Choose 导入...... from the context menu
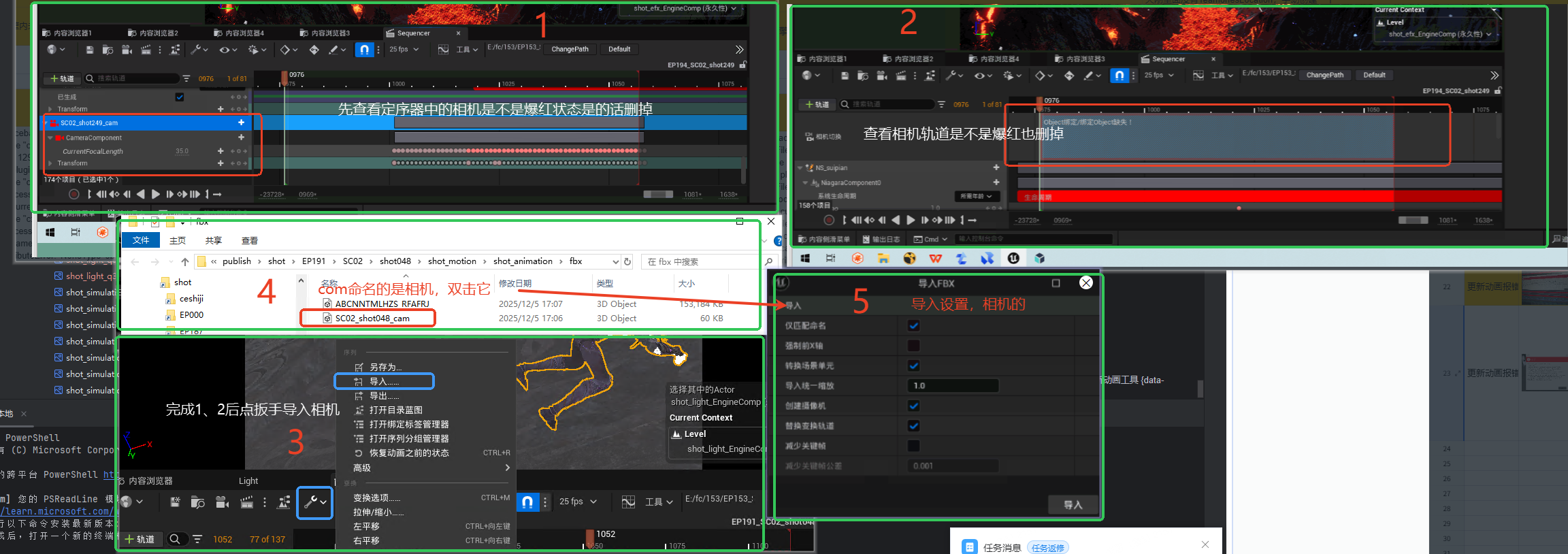This screenshot has height=554, width=1568. 384,382
